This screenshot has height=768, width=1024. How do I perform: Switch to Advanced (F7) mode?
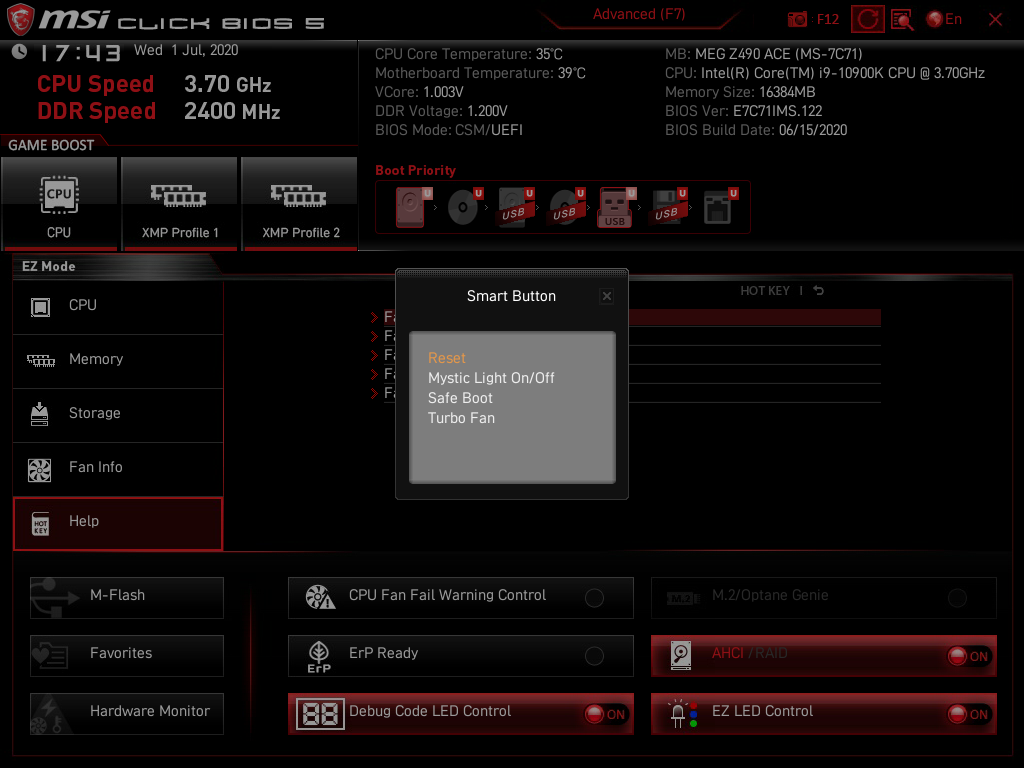(639, 14)
